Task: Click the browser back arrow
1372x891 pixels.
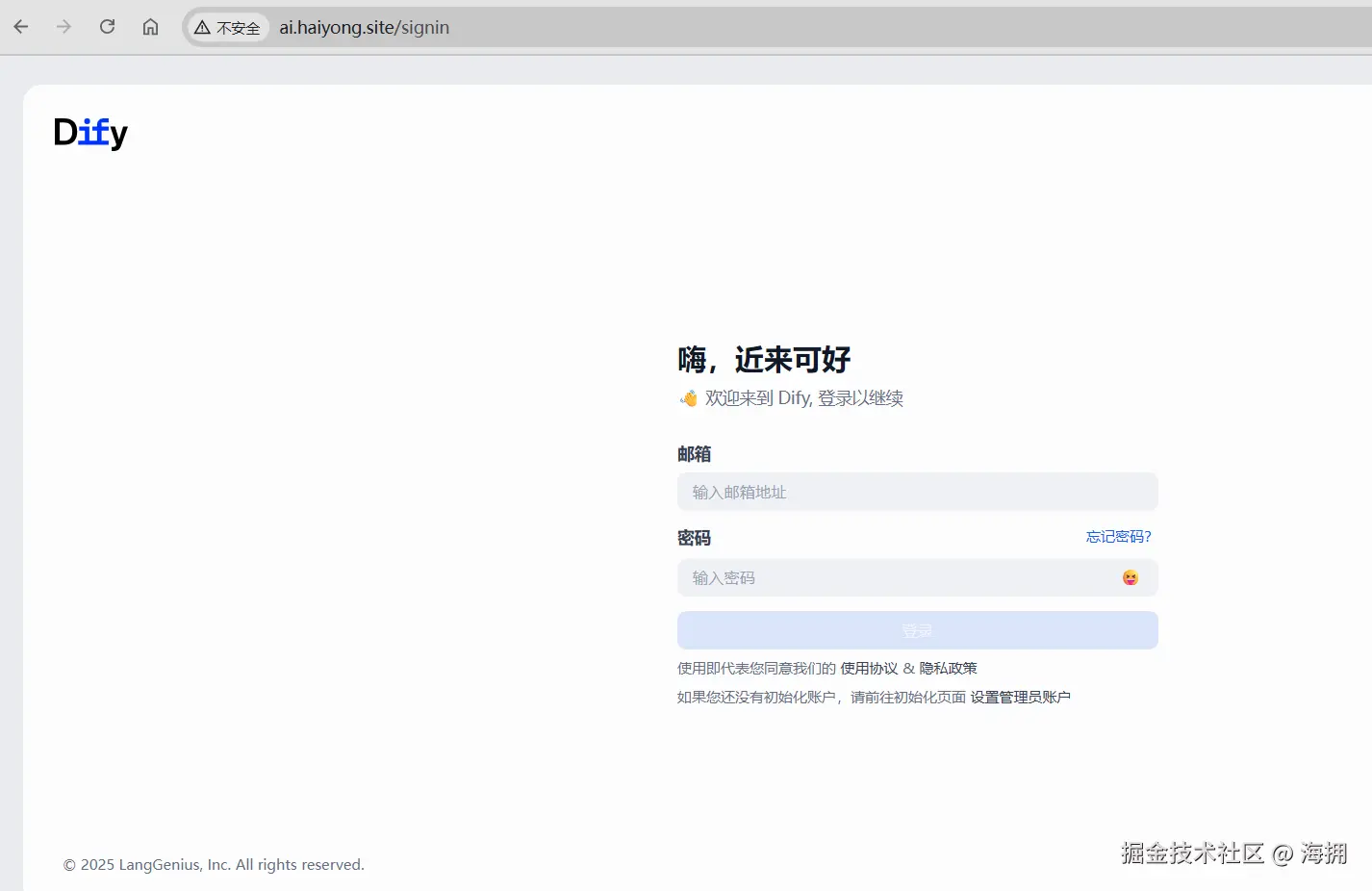Action: (20, 27)
